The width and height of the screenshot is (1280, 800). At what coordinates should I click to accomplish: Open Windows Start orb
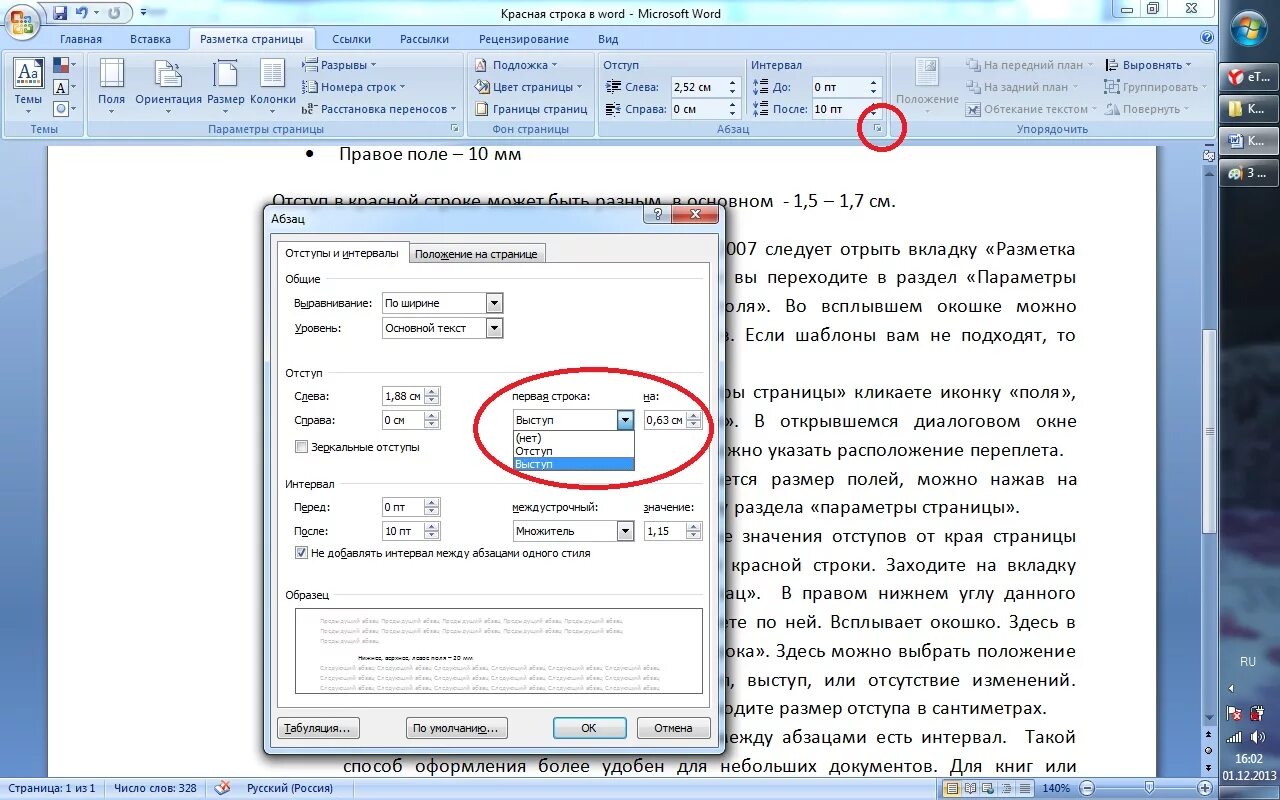pyautogui.click(x=1249, y=29)
